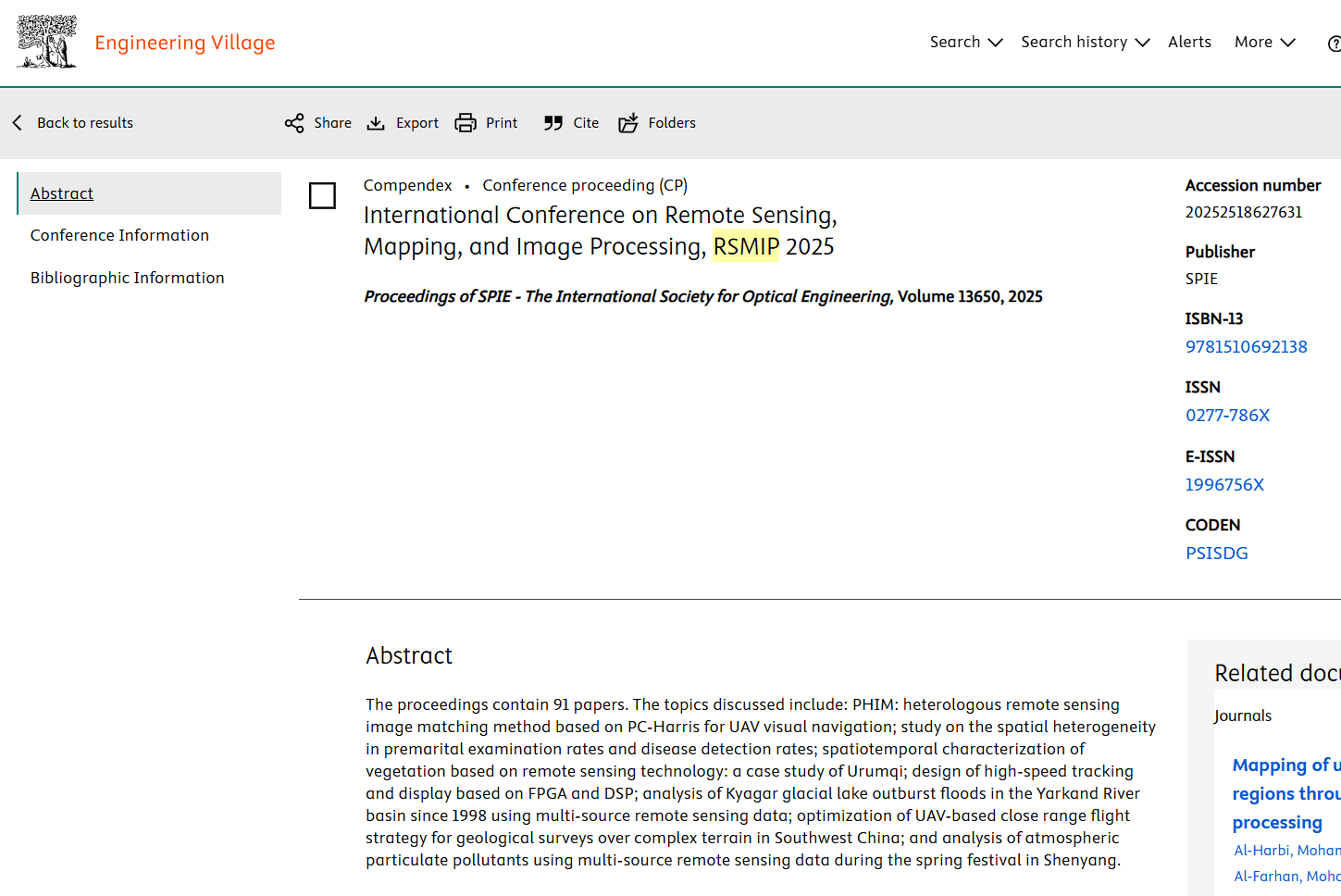The height and width of the screenshot is (896, 1341).
Task: Click the Export label
Action: click(x=417, y=123)
